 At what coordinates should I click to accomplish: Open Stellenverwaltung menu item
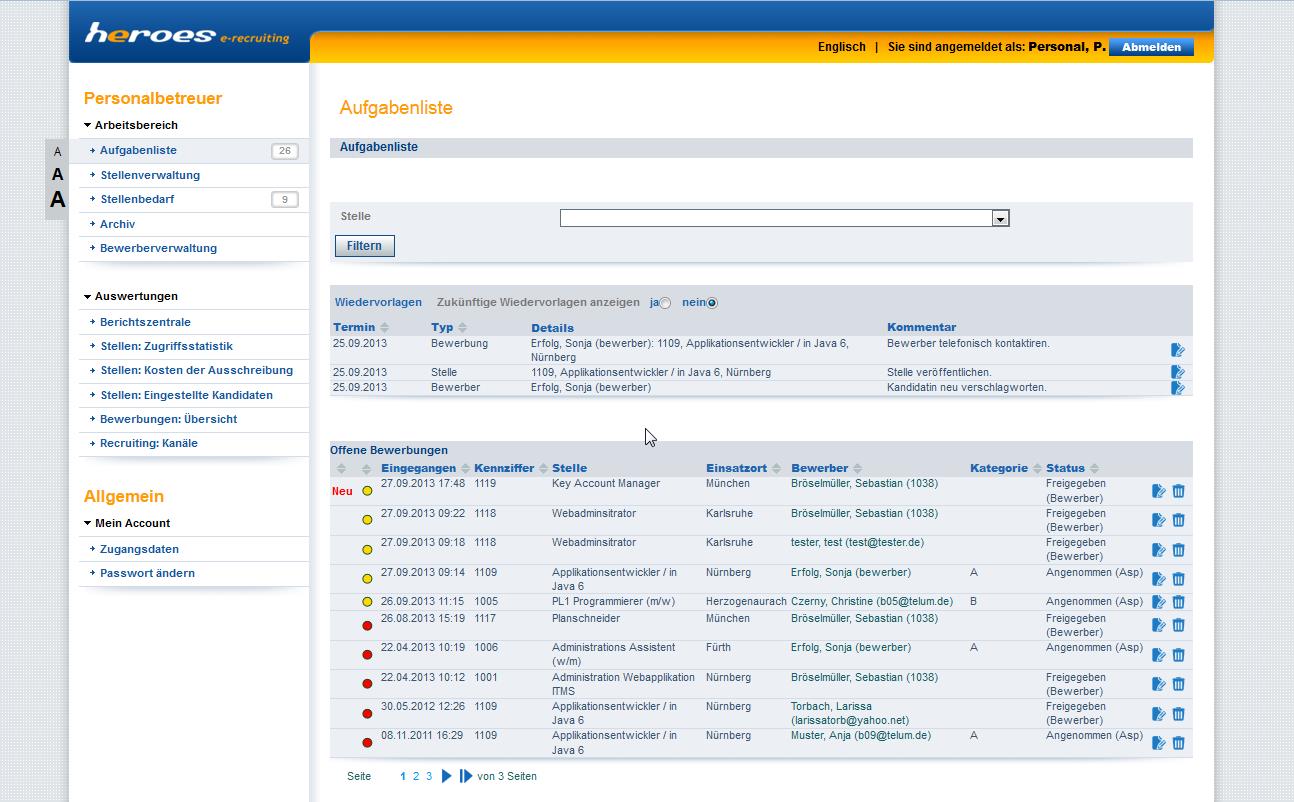tap(150, 175)
